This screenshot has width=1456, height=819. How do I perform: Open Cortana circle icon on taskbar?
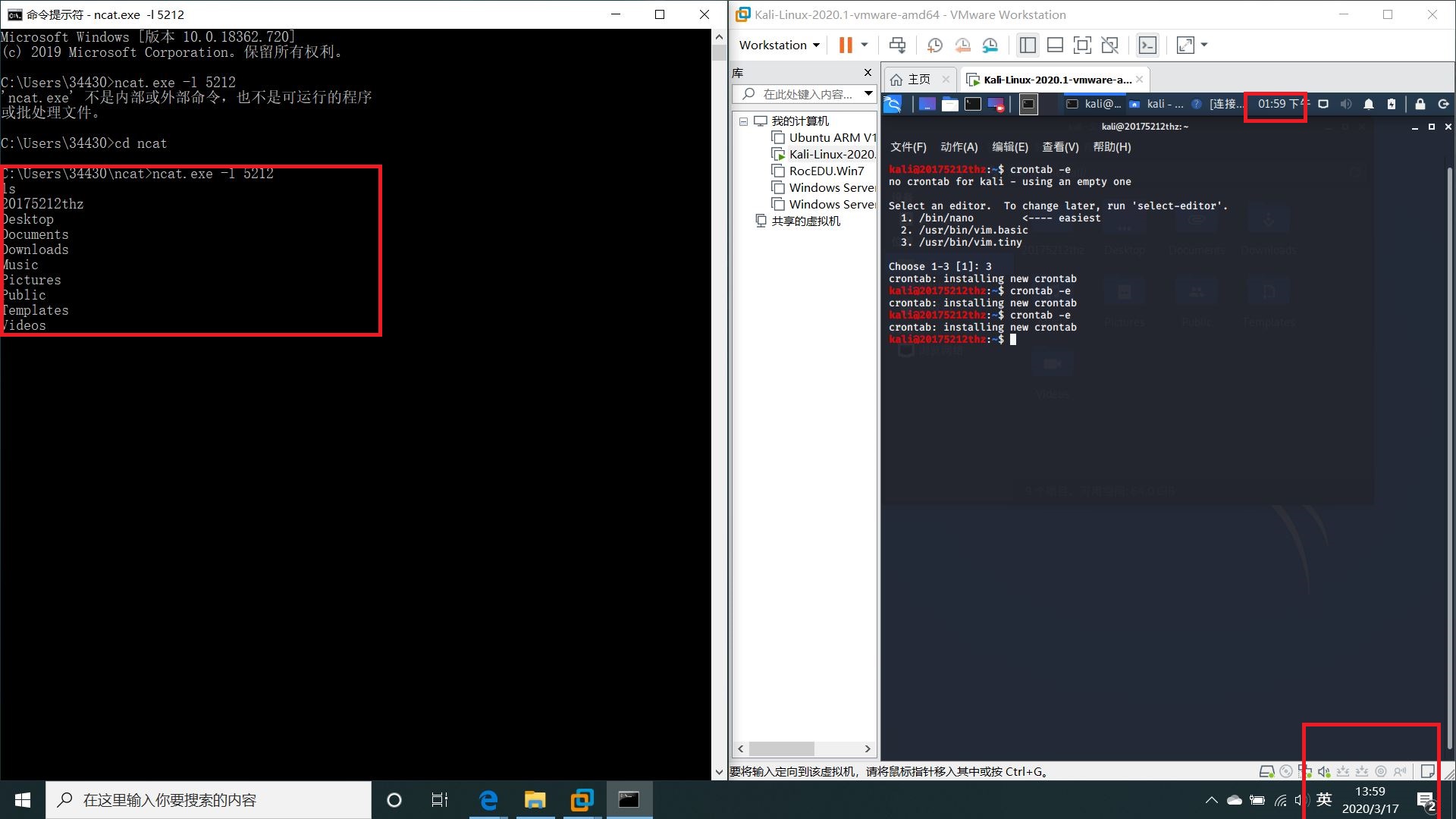coord(394,800)
